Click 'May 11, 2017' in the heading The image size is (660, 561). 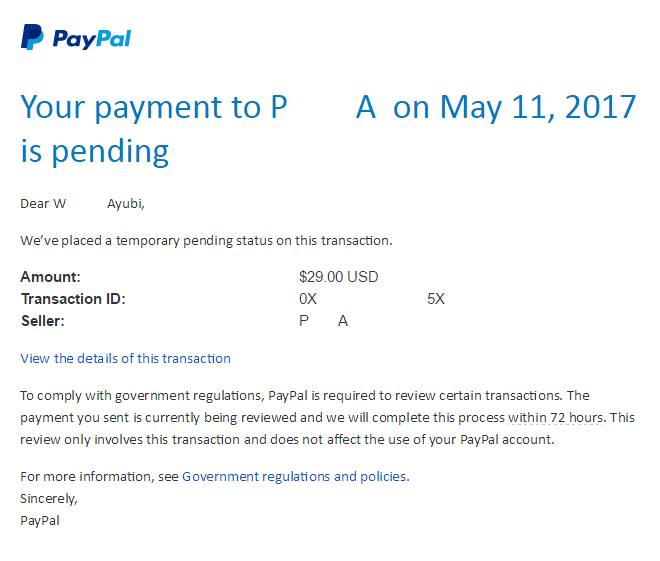coord(538,107)
